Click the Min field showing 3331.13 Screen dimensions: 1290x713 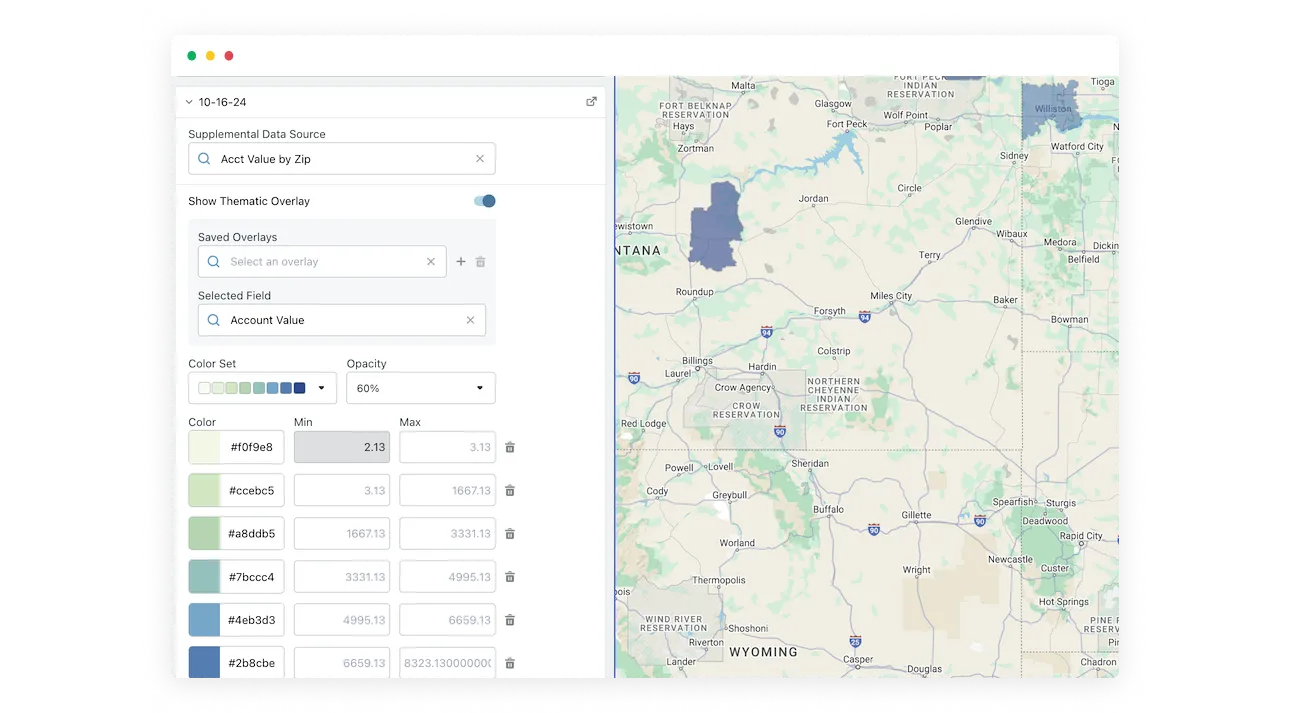342,577
